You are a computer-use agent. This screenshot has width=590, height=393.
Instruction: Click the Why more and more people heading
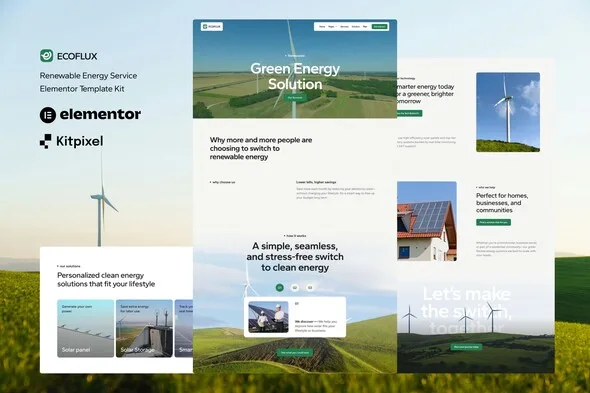click(x=261, y=148)
